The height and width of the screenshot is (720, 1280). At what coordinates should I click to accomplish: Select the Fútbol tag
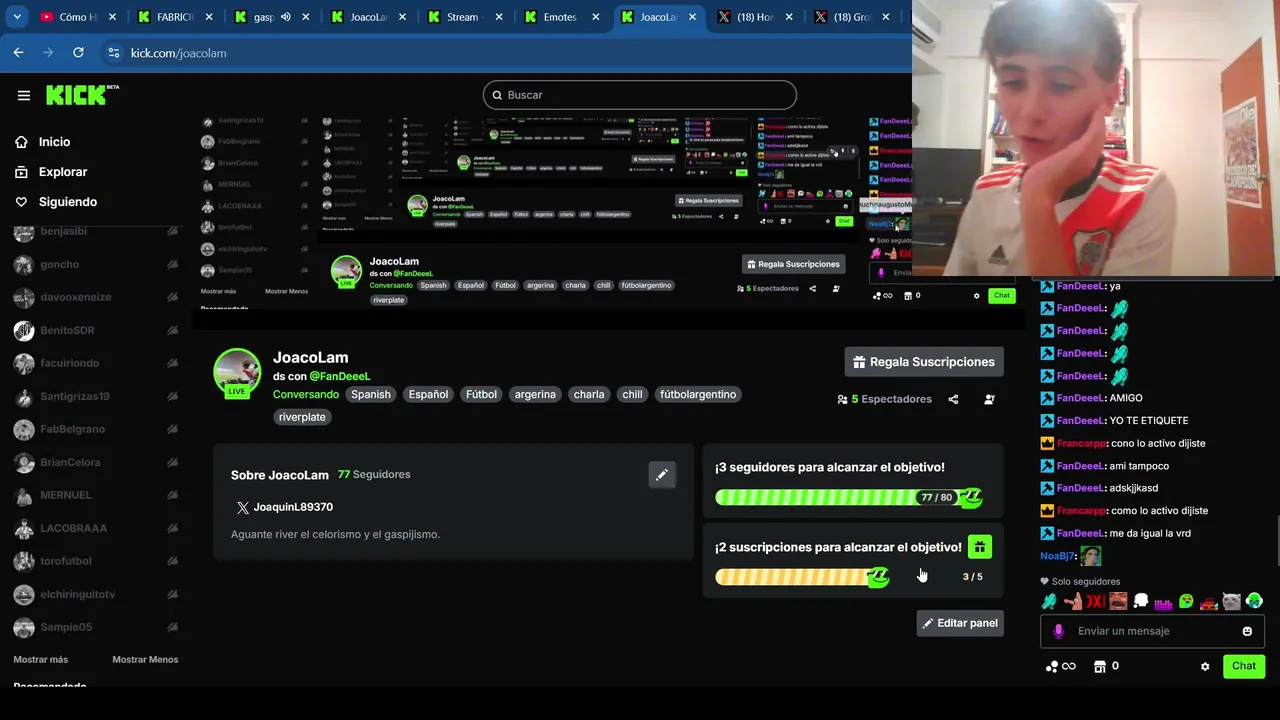click(481, 394)
